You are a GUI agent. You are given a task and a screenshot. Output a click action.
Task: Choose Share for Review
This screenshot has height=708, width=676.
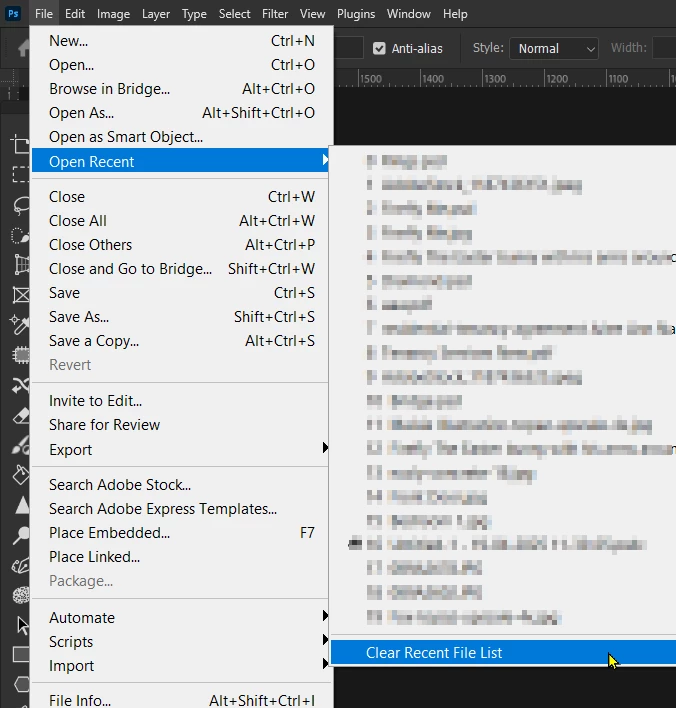(181, 424)
